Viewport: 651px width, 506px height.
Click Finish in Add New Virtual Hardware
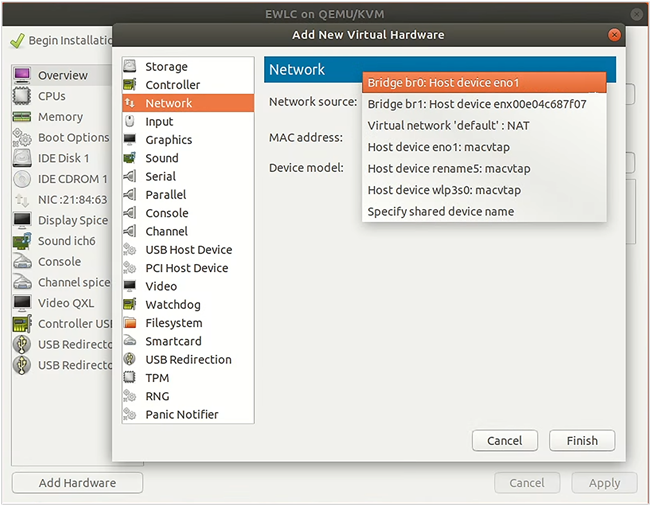[582, 440]
